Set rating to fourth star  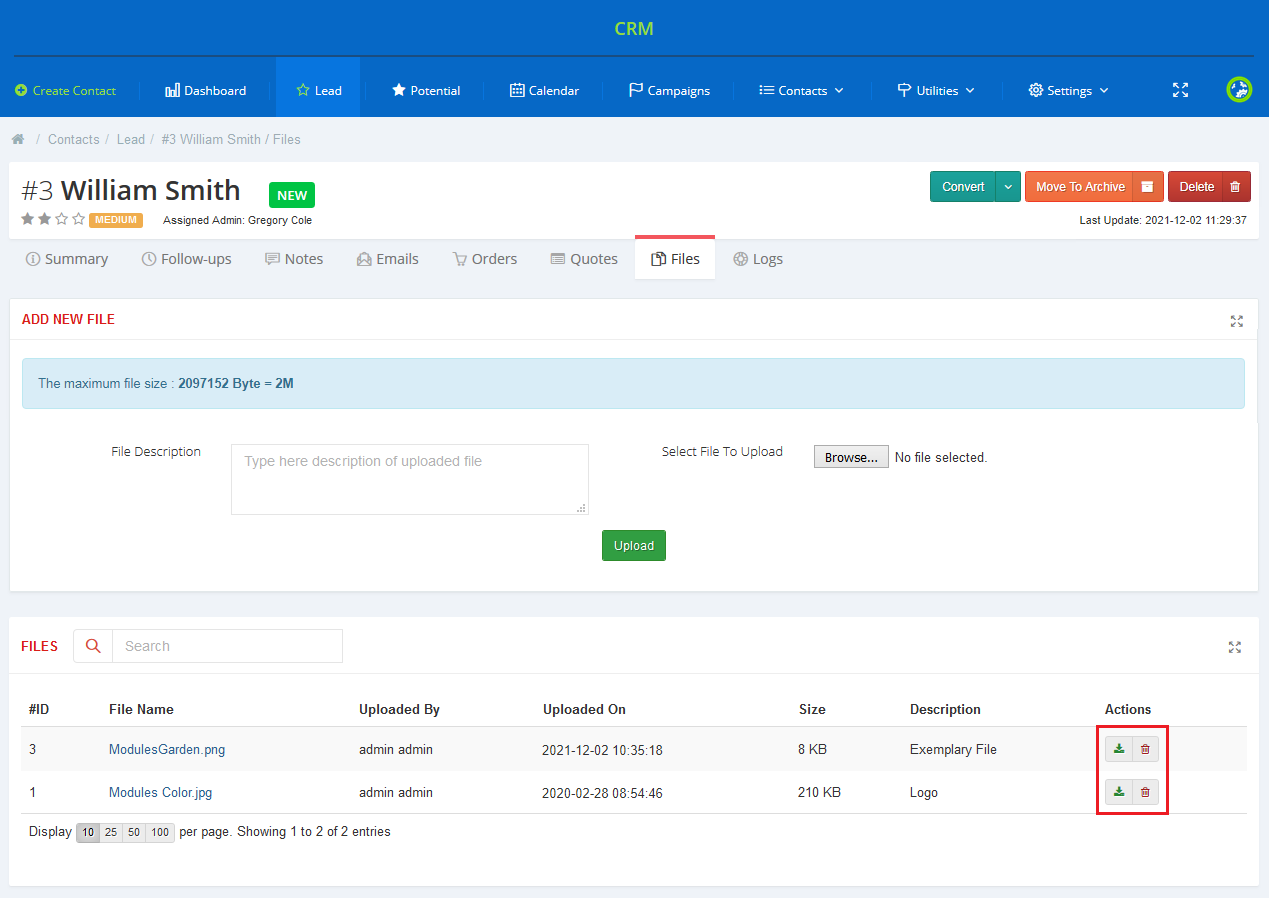pos(79,219)
